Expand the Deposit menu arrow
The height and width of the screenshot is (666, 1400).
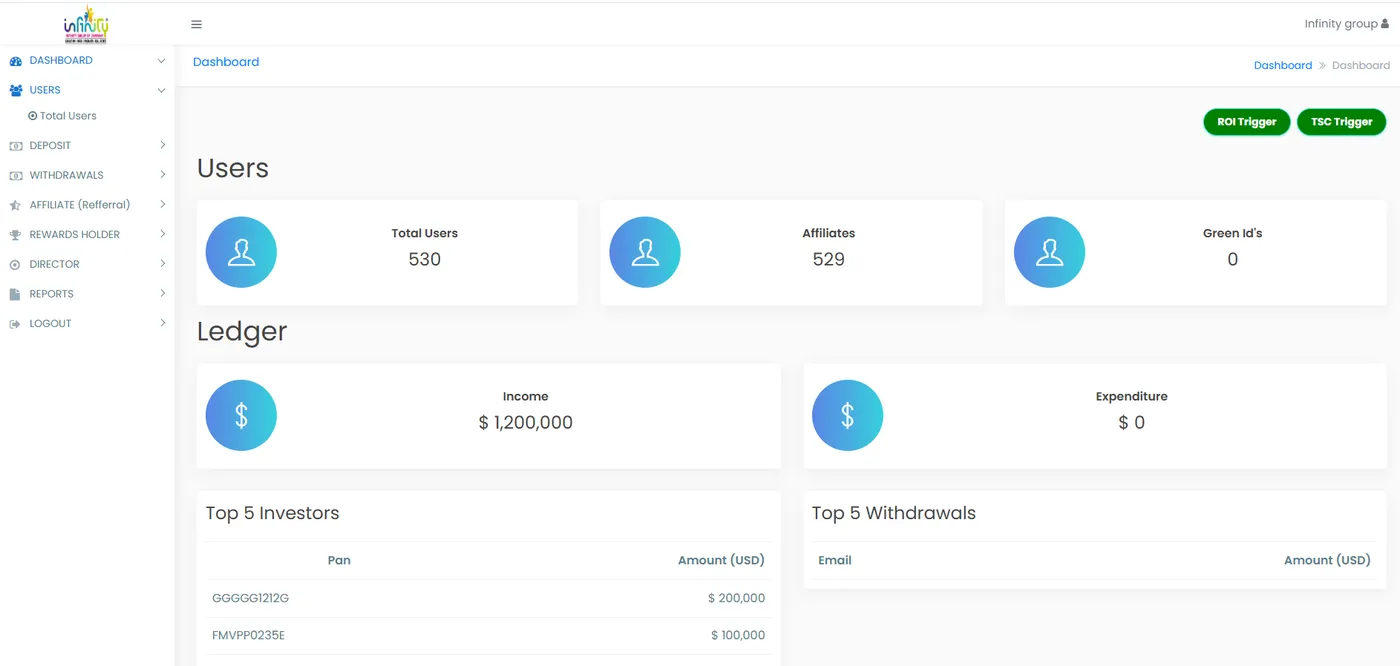[162, 145]
